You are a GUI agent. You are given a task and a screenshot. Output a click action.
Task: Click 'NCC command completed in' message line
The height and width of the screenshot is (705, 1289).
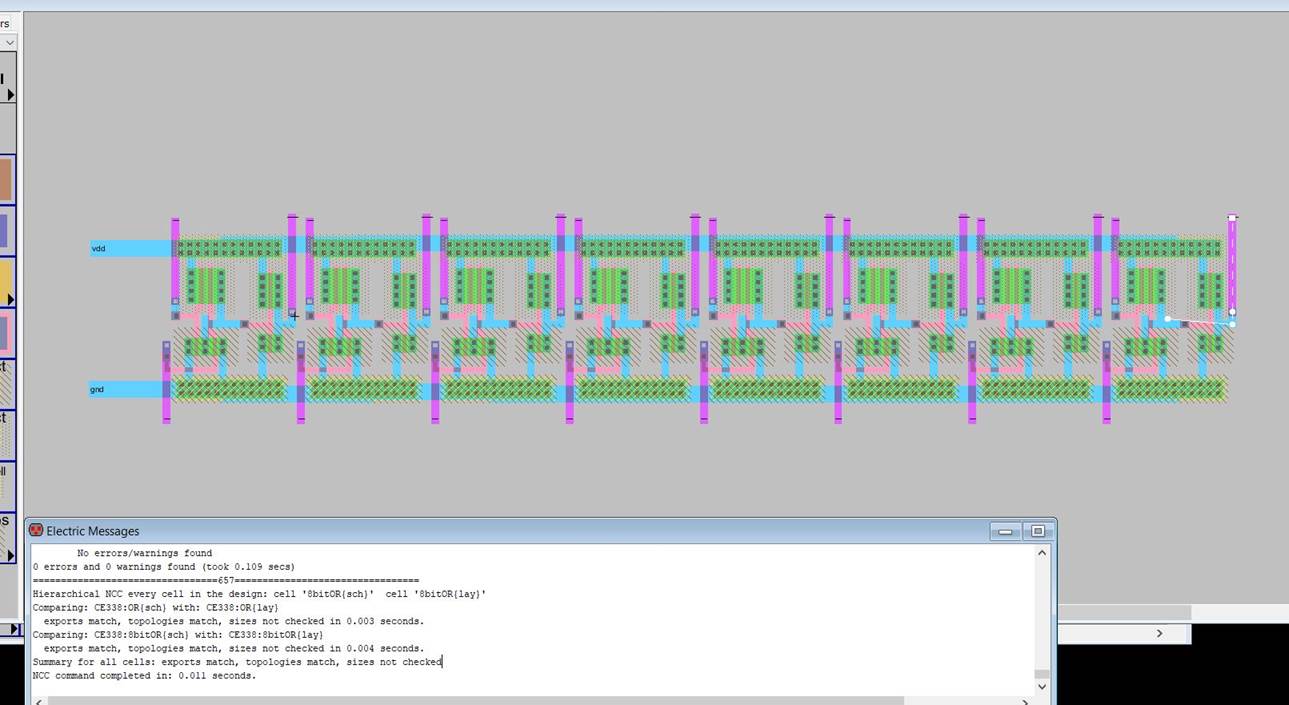(x=144, y=676)
